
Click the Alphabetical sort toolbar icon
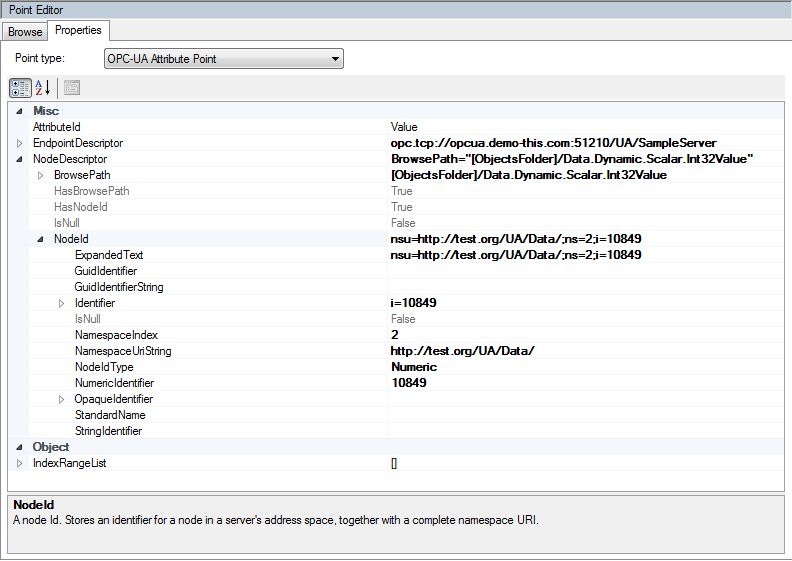(43, 87)
